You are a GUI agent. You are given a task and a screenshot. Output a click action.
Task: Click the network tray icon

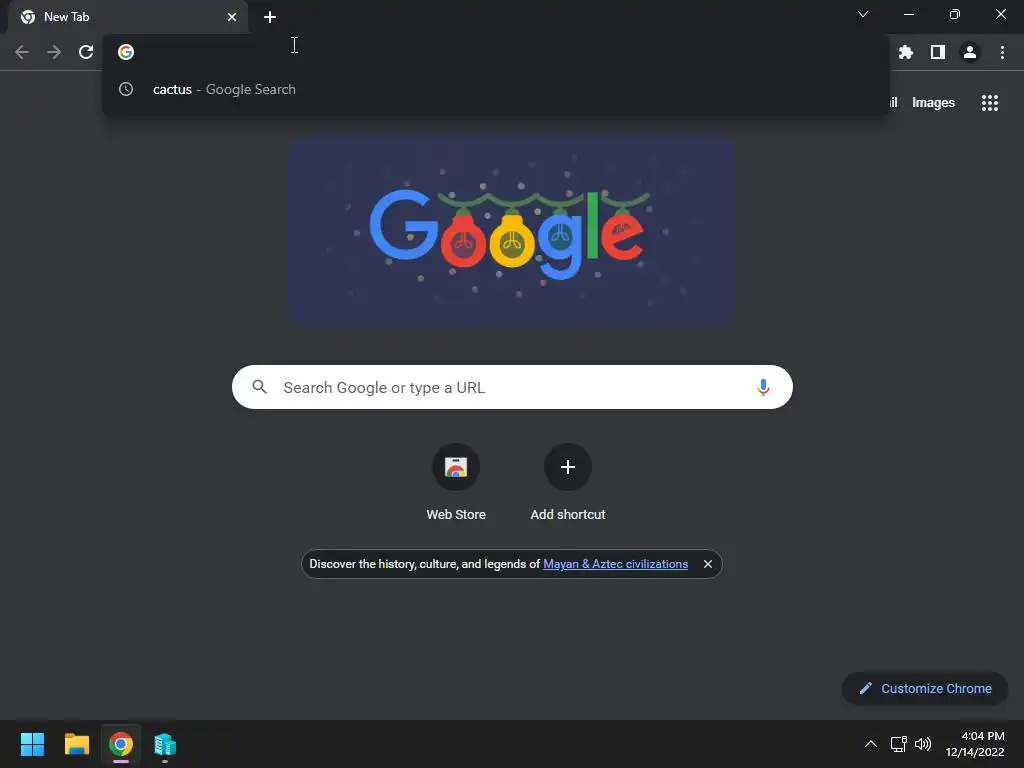[x=899, y=744]
